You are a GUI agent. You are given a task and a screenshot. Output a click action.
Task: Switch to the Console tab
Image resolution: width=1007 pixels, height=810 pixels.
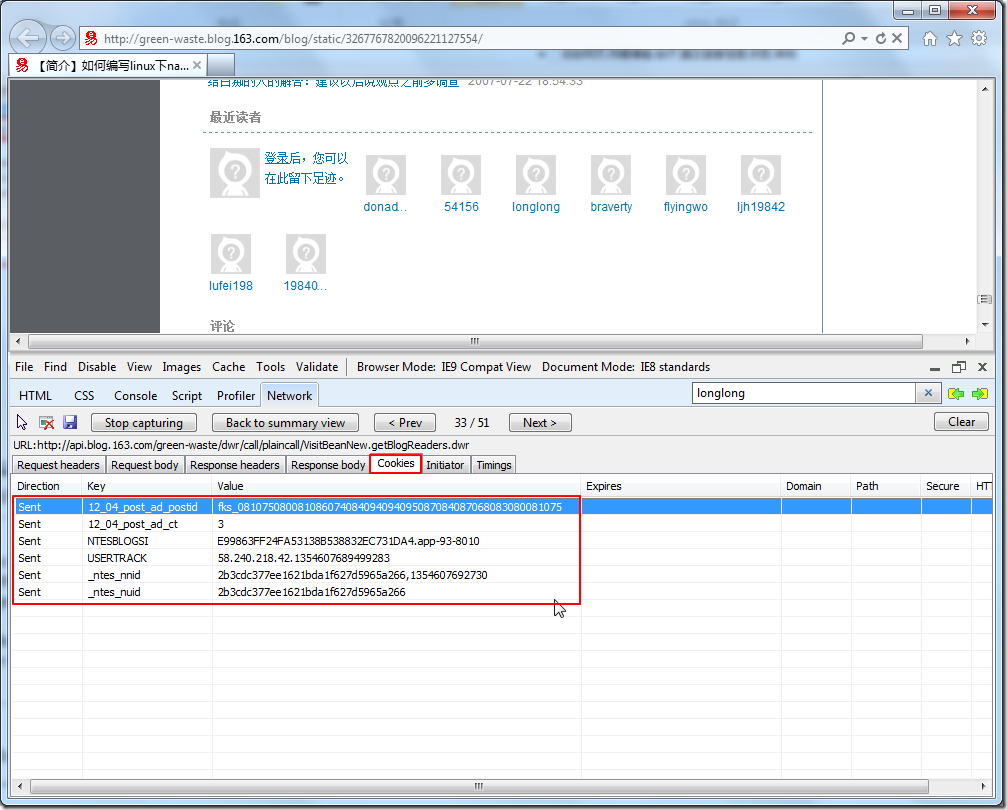coord(136,396)
